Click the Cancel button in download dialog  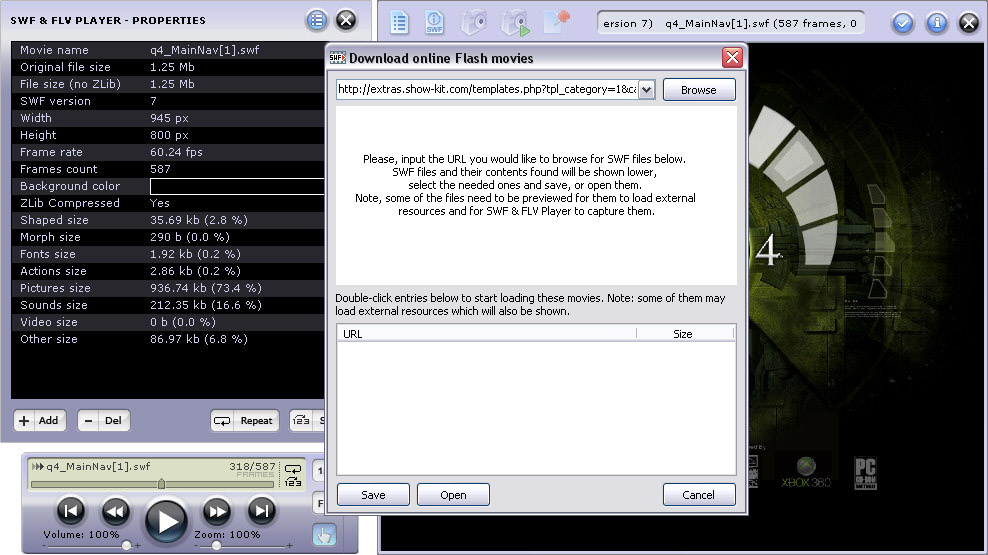tap(699, 495)
